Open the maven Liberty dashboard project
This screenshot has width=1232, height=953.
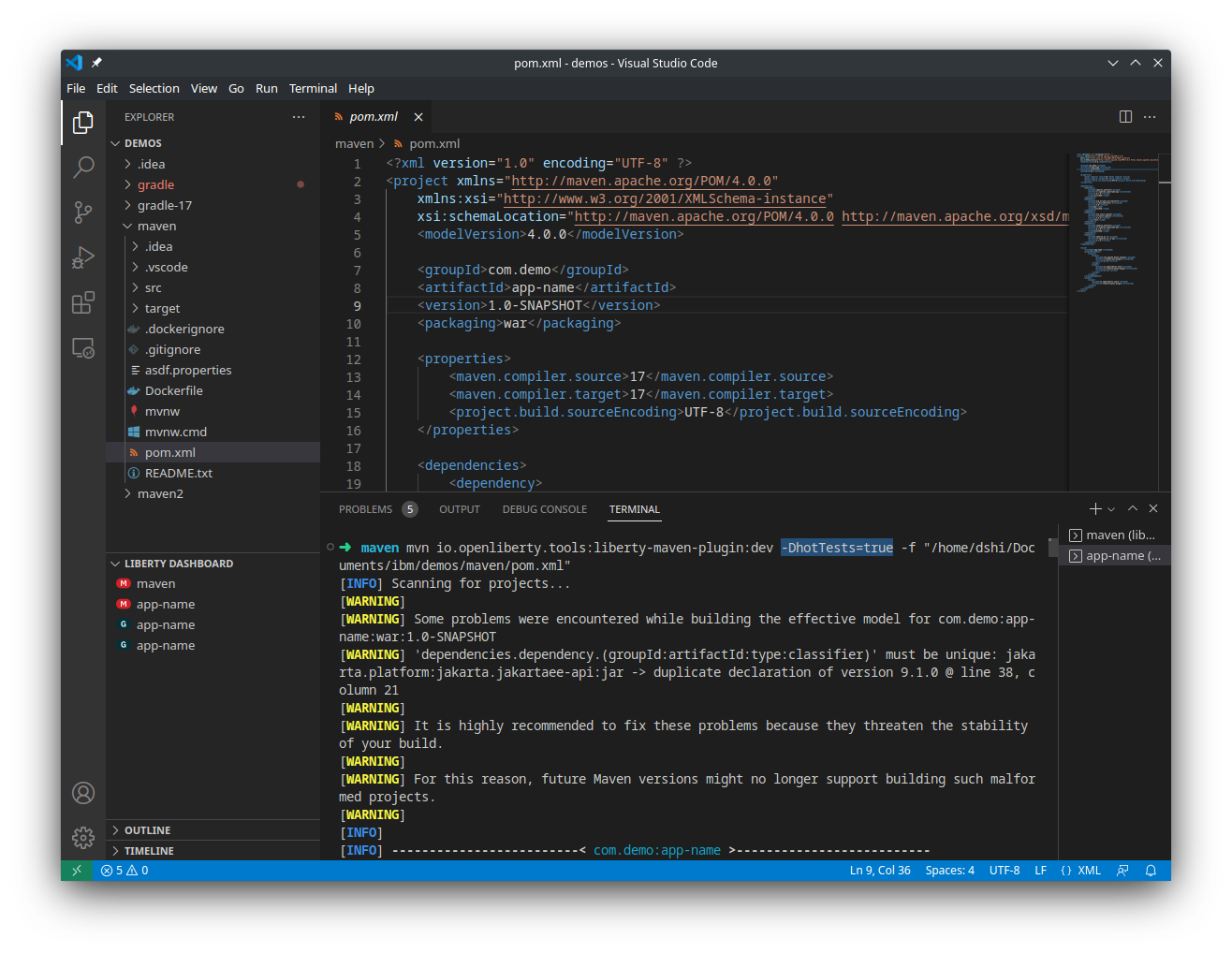point(155,584)
